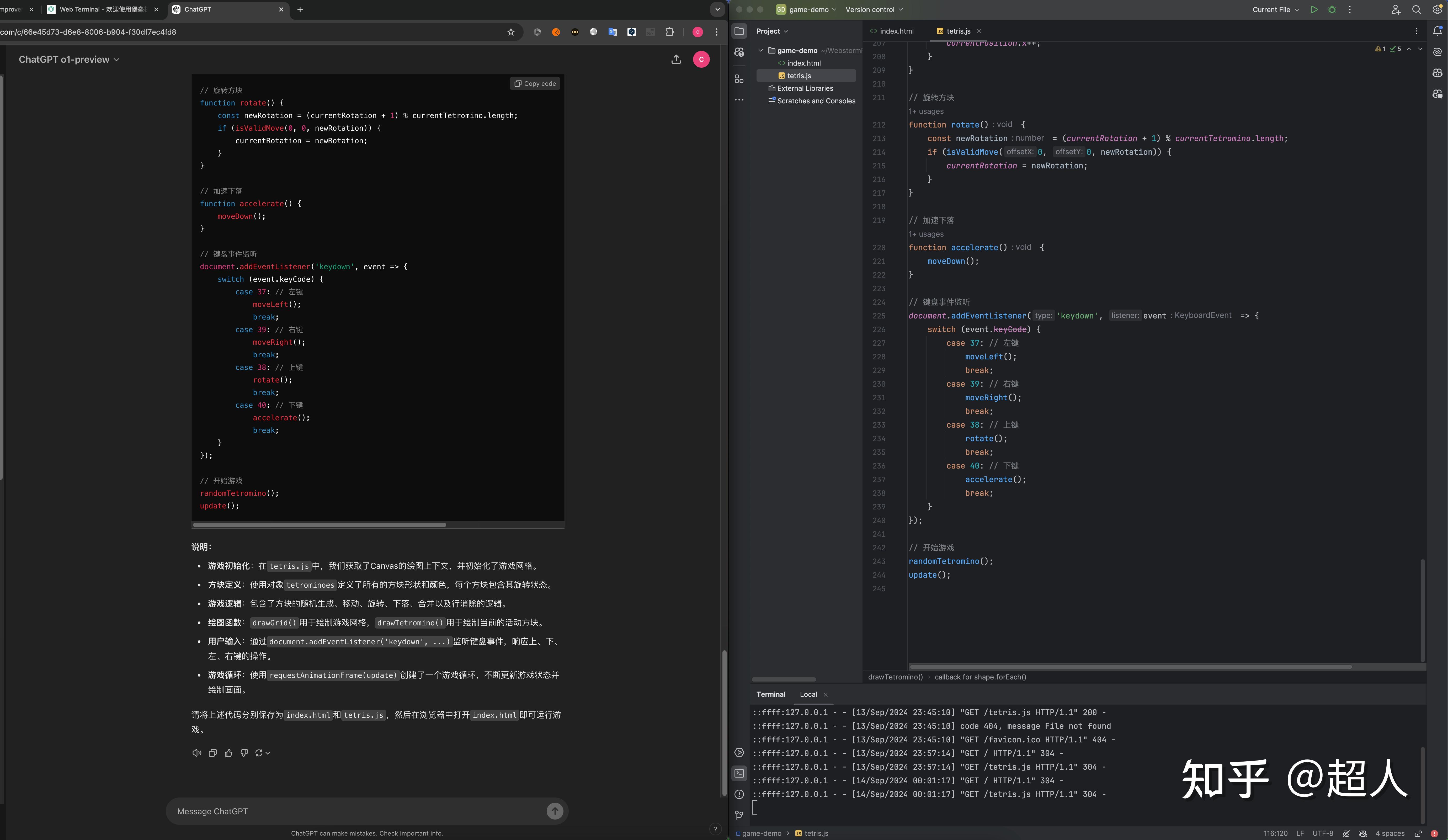Go to next highlighted error arrow

pyautogui.click(x=1420, y=49)
